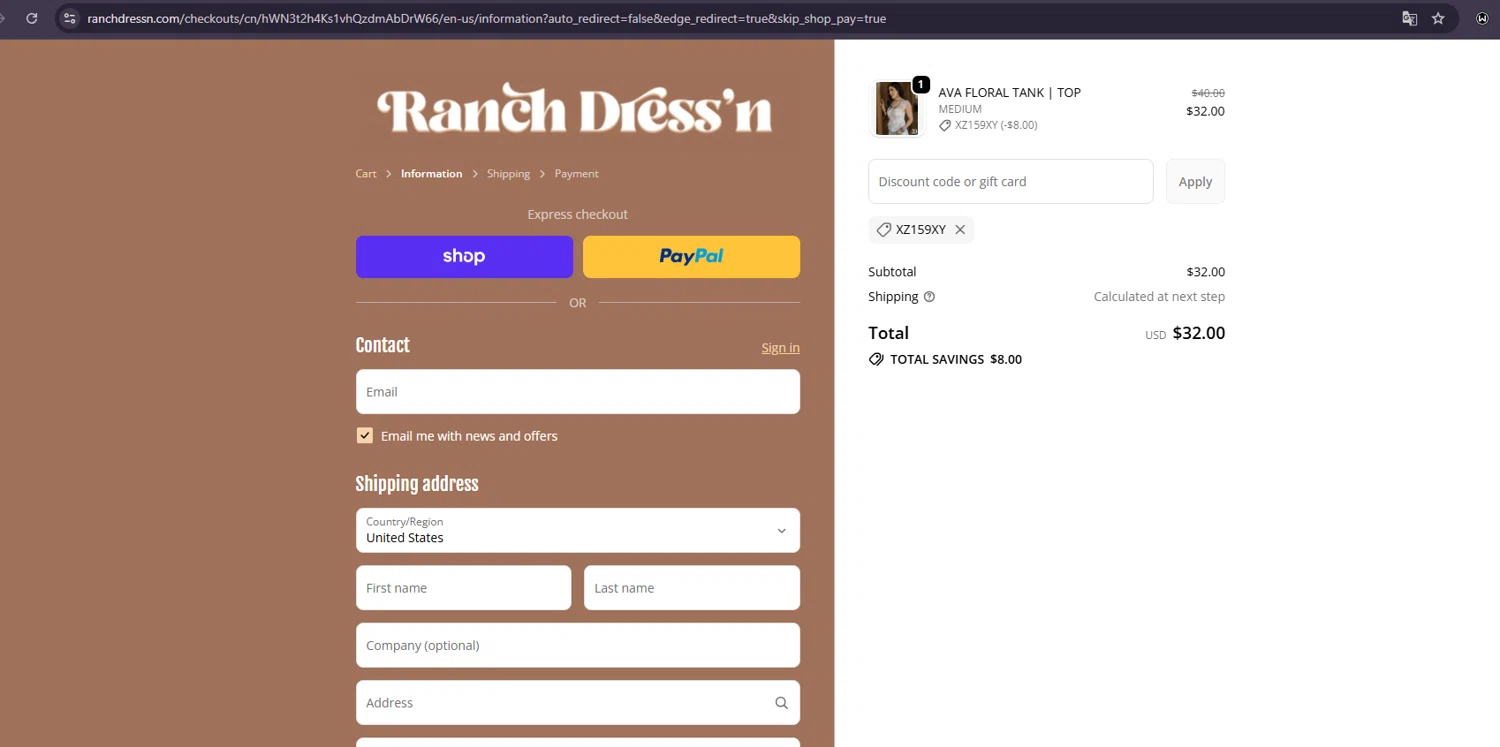Bookmark this page with star icon

(x=1438, y=18)
